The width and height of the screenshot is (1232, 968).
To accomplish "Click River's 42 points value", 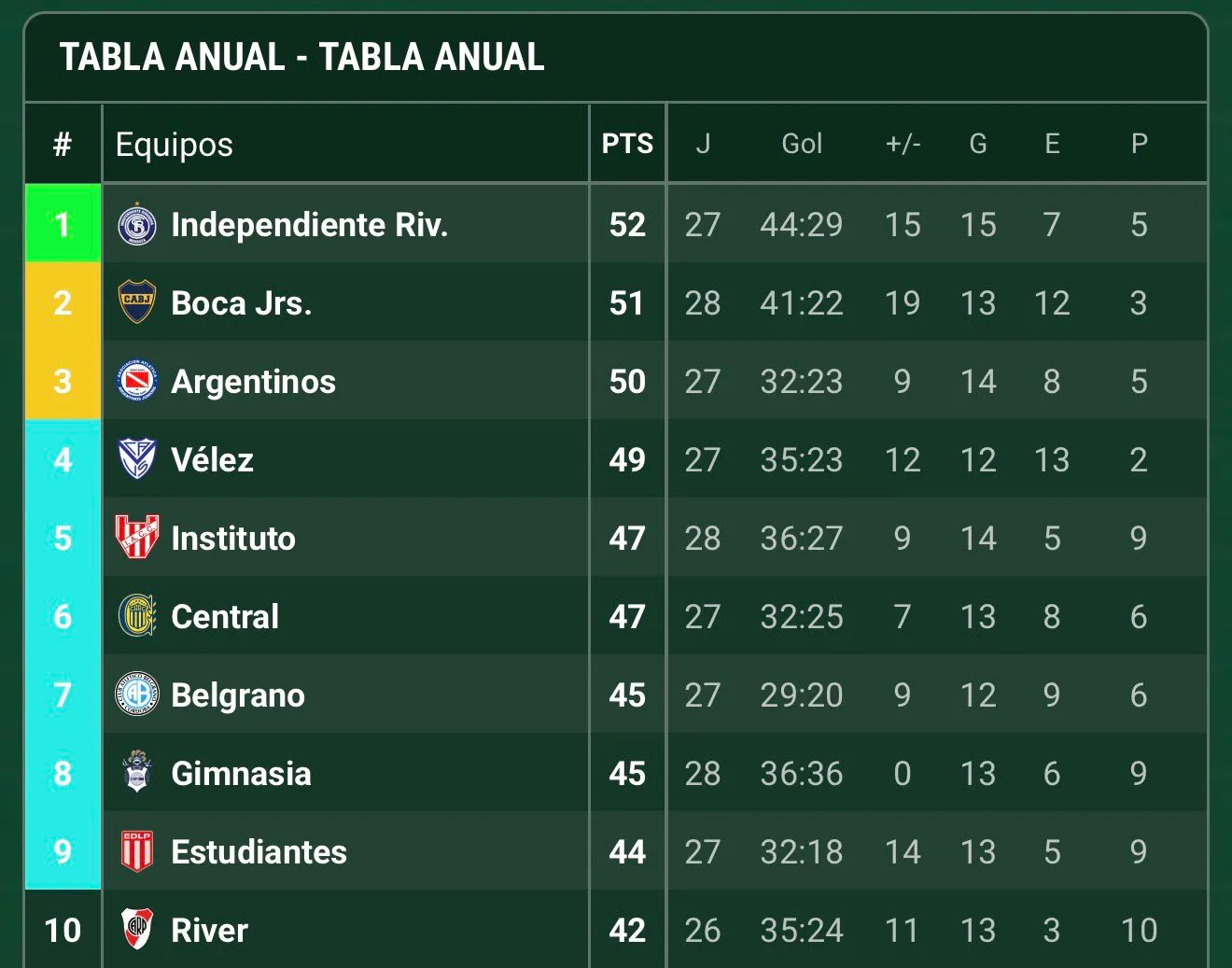I will 627,931.
